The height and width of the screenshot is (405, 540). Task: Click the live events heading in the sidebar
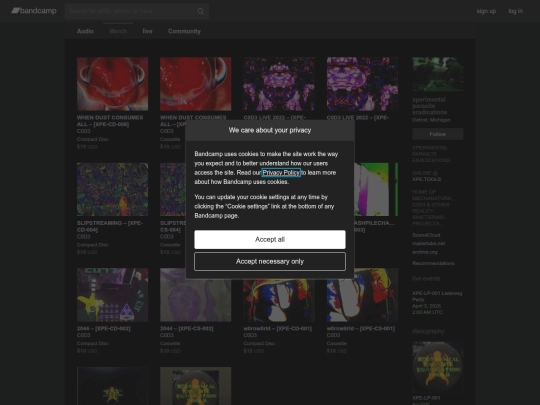[426, 278]
